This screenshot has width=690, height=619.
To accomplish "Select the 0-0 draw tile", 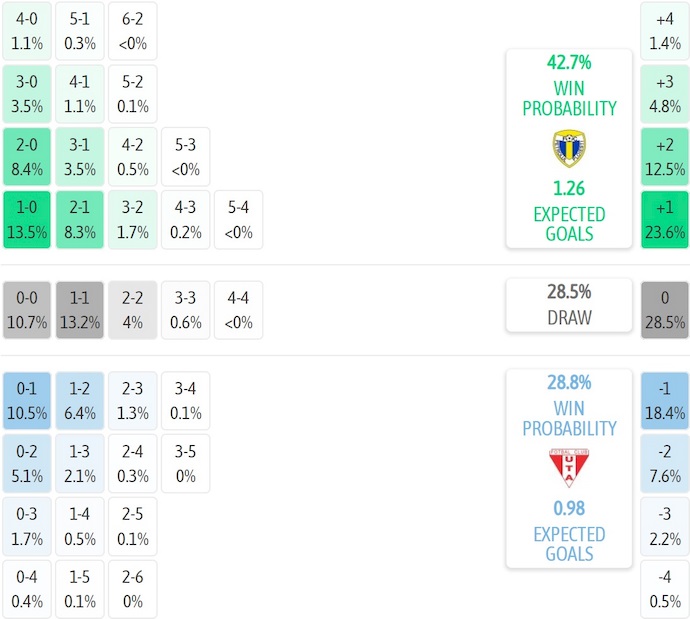I will pyautogui.click(x=27, y=310).
